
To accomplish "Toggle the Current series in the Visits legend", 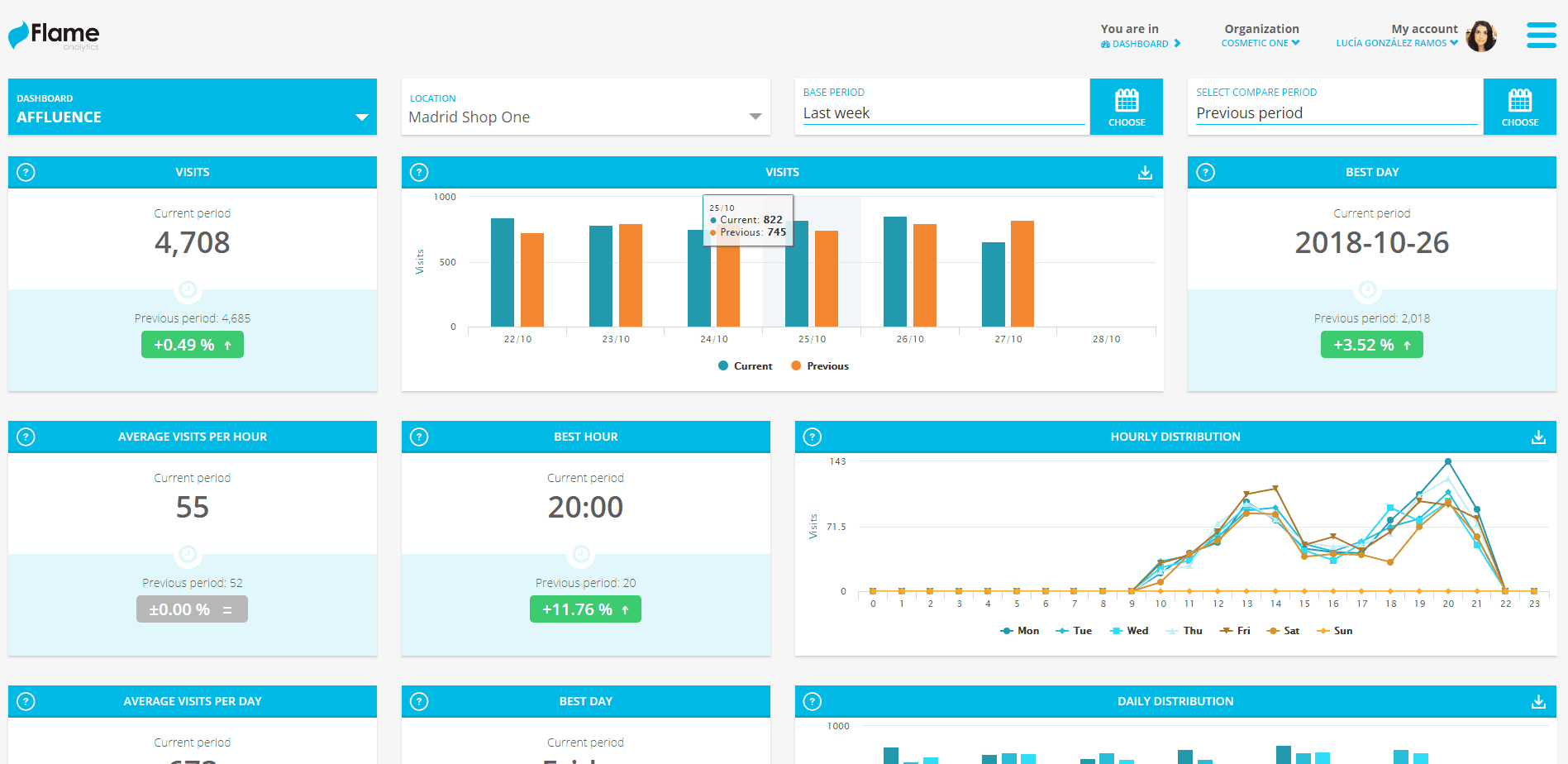I will point(744,365).
